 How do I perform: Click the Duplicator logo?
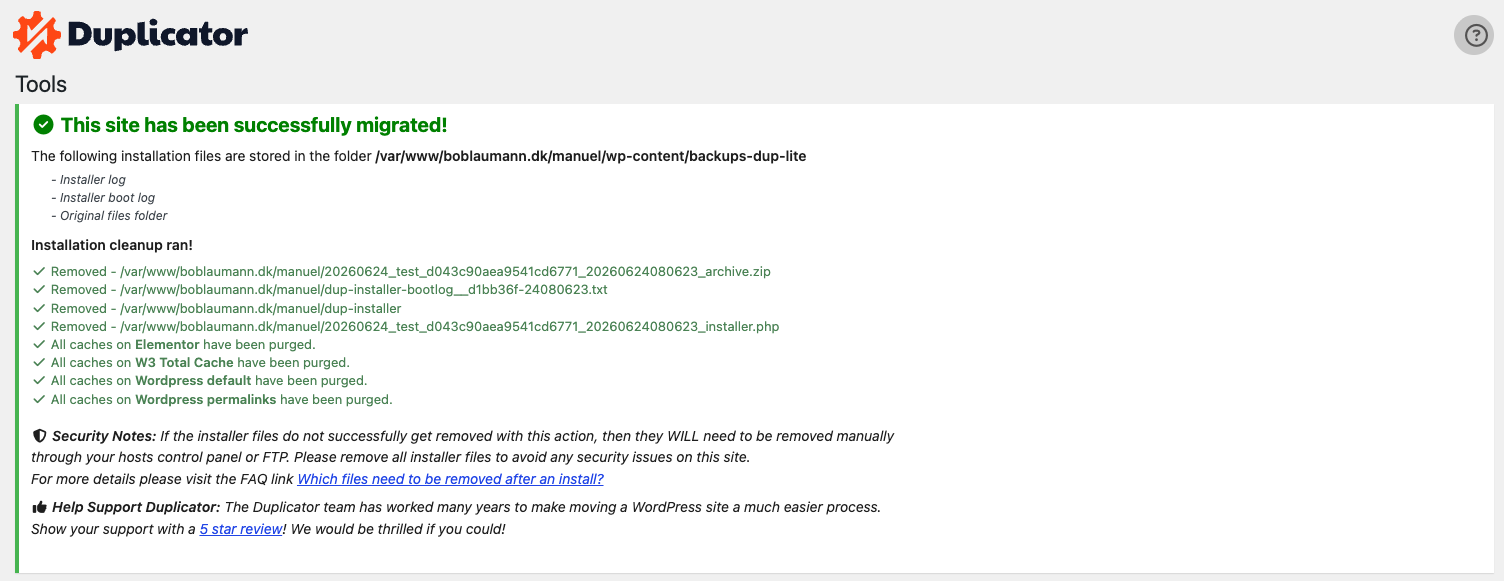[x=131, y=35]
